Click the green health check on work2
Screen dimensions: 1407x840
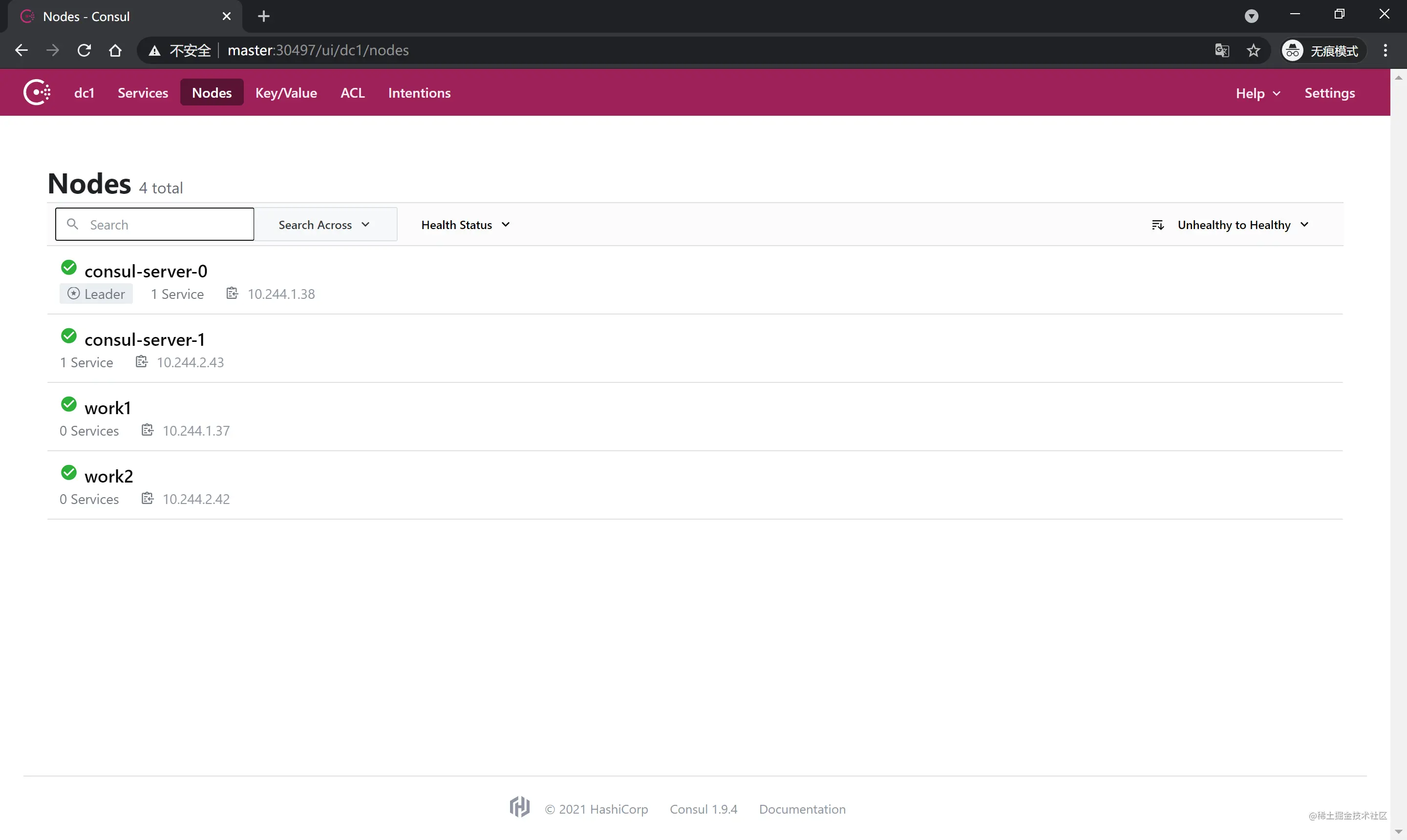pos(68,473)
